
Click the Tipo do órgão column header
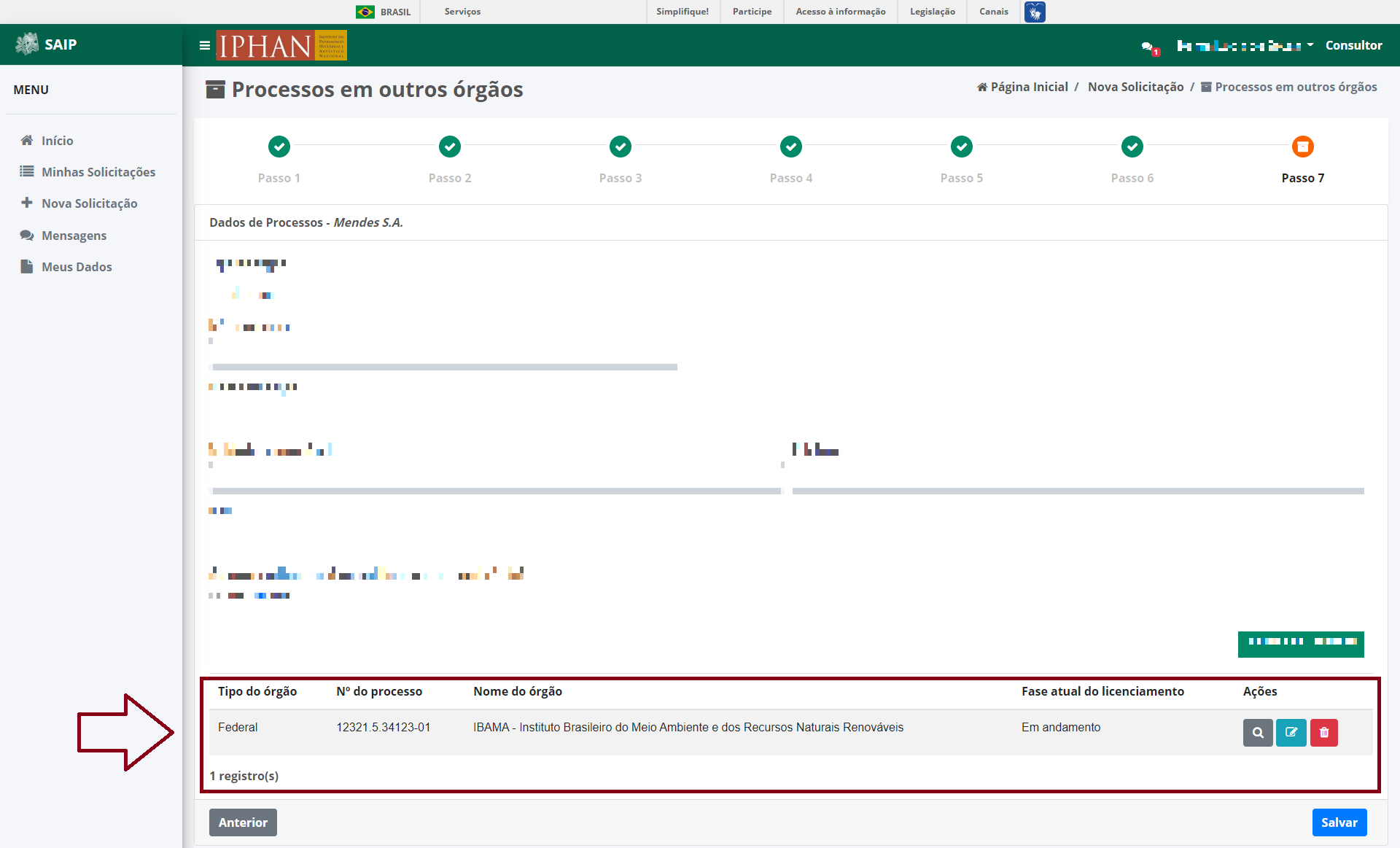click(x=257, y=691)
